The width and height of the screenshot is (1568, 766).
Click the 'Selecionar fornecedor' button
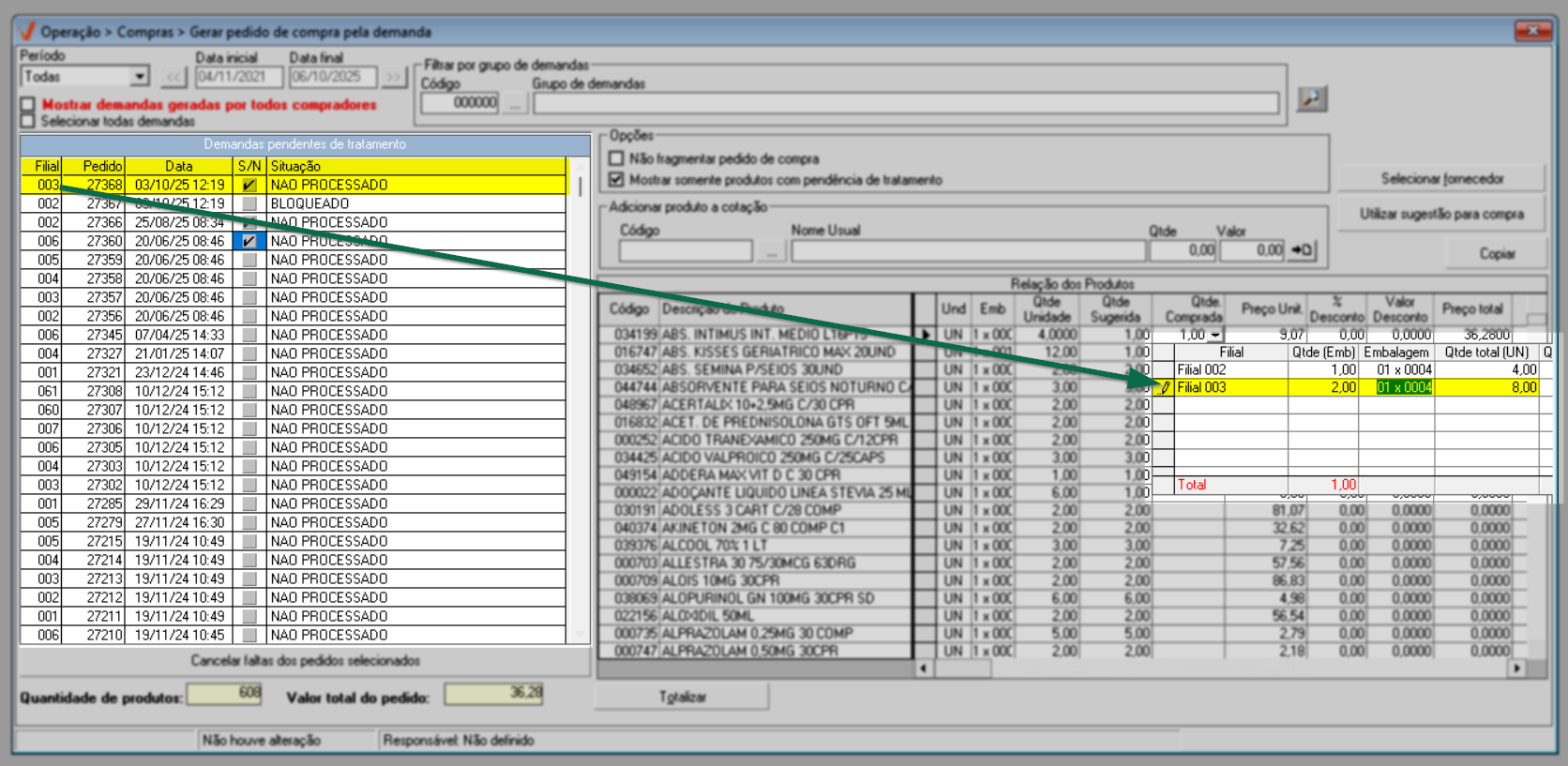pos(1441,178)
